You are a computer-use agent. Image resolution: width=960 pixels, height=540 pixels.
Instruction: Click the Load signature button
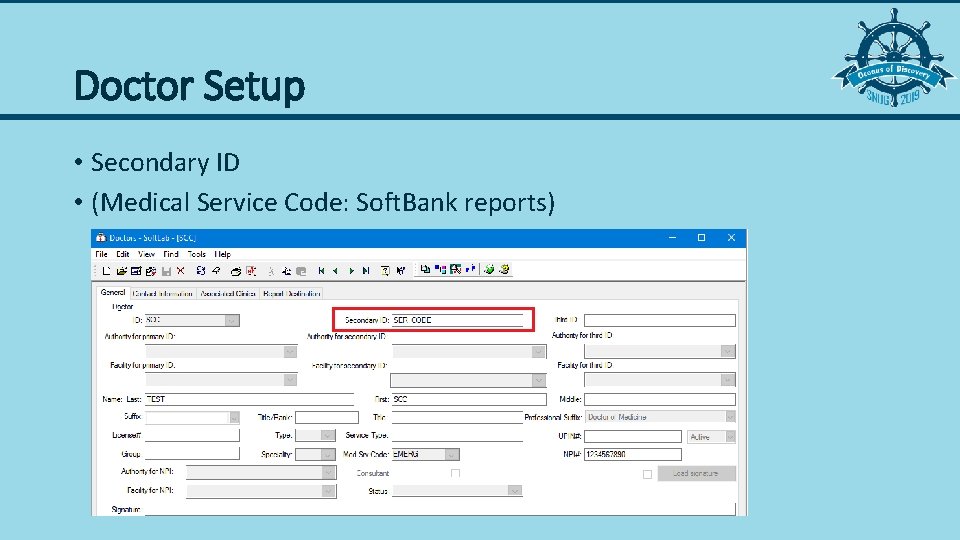[x=697, y=473]
